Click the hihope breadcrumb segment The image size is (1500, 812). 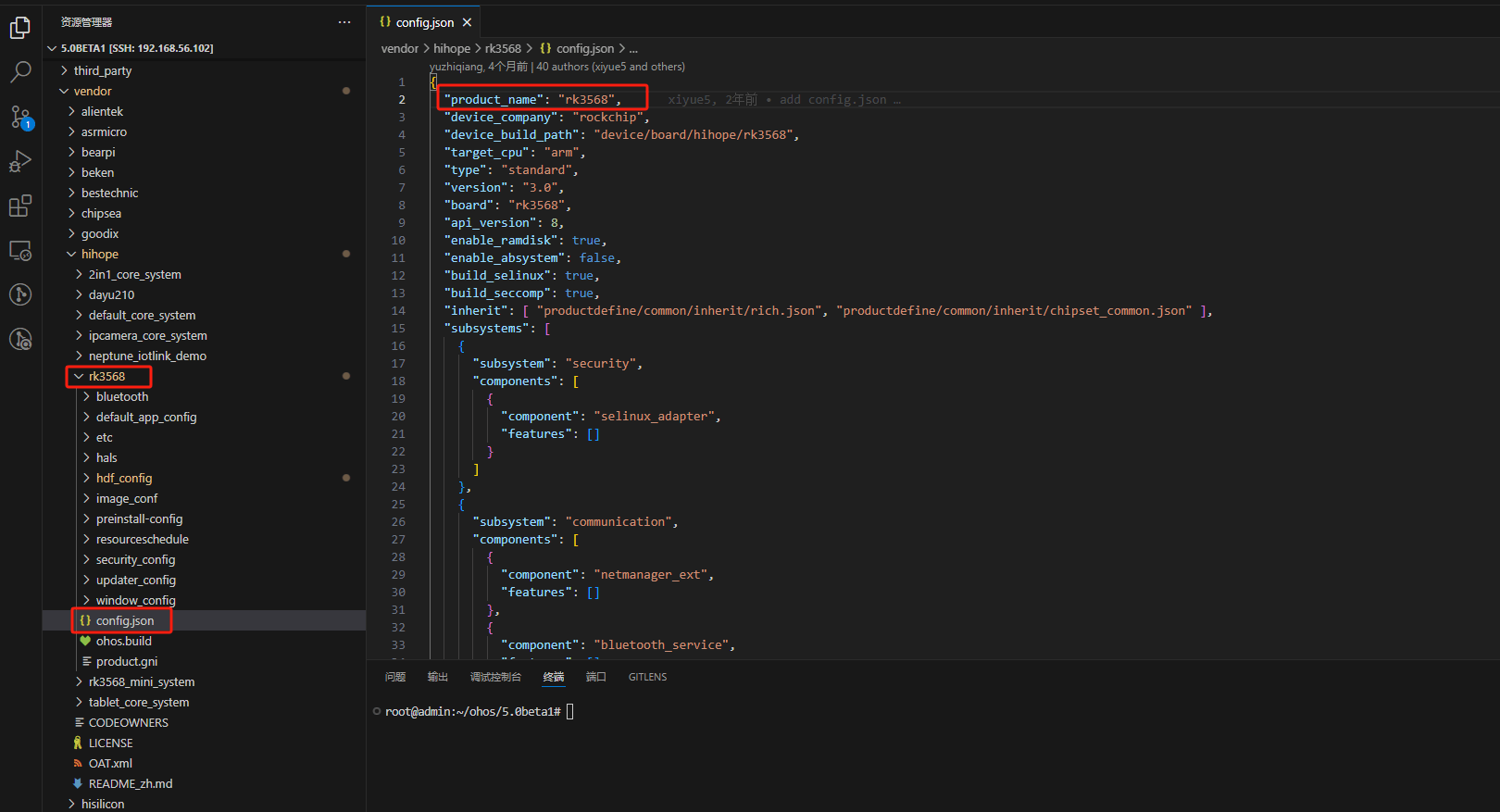[x=452, y=48]
